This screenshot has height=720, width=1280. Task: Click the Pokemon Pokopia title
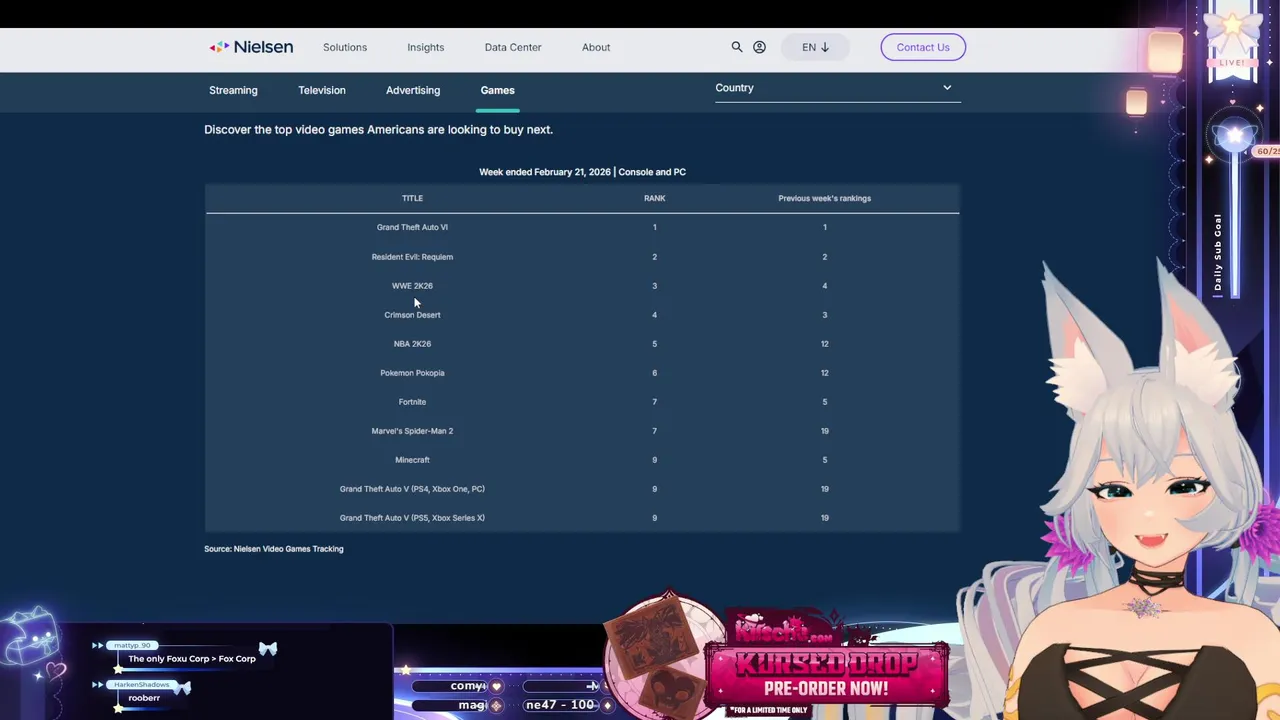[412, 373]
